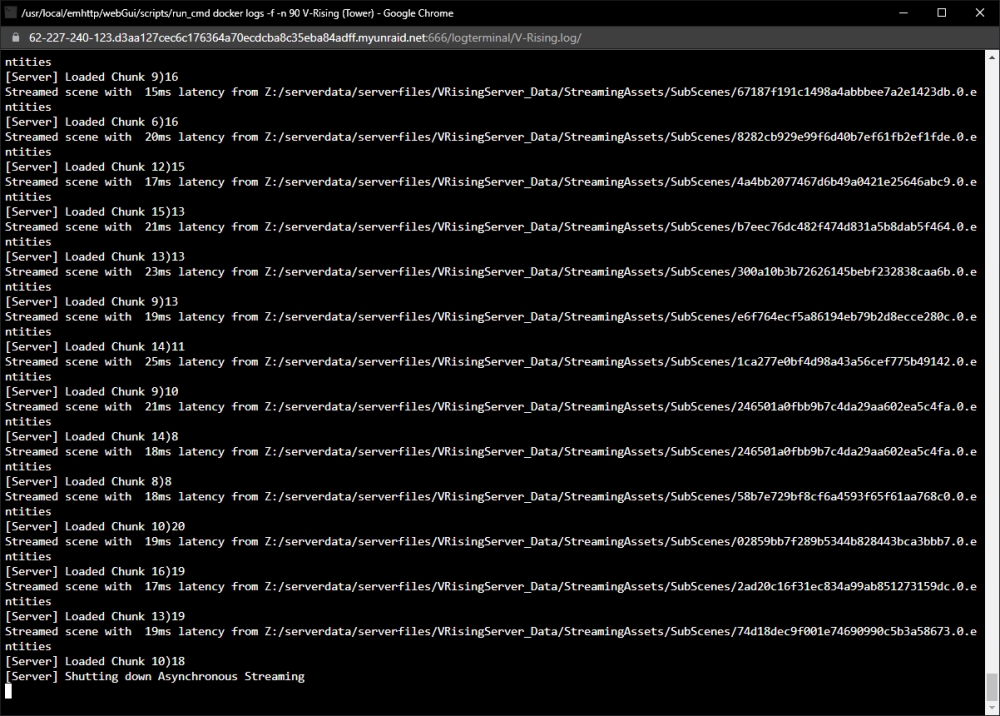Click the '23ms' latency value
Image resolution: width=1000 pixels, height=716 pixels.
pyautogui.click(x=158, y=272)
